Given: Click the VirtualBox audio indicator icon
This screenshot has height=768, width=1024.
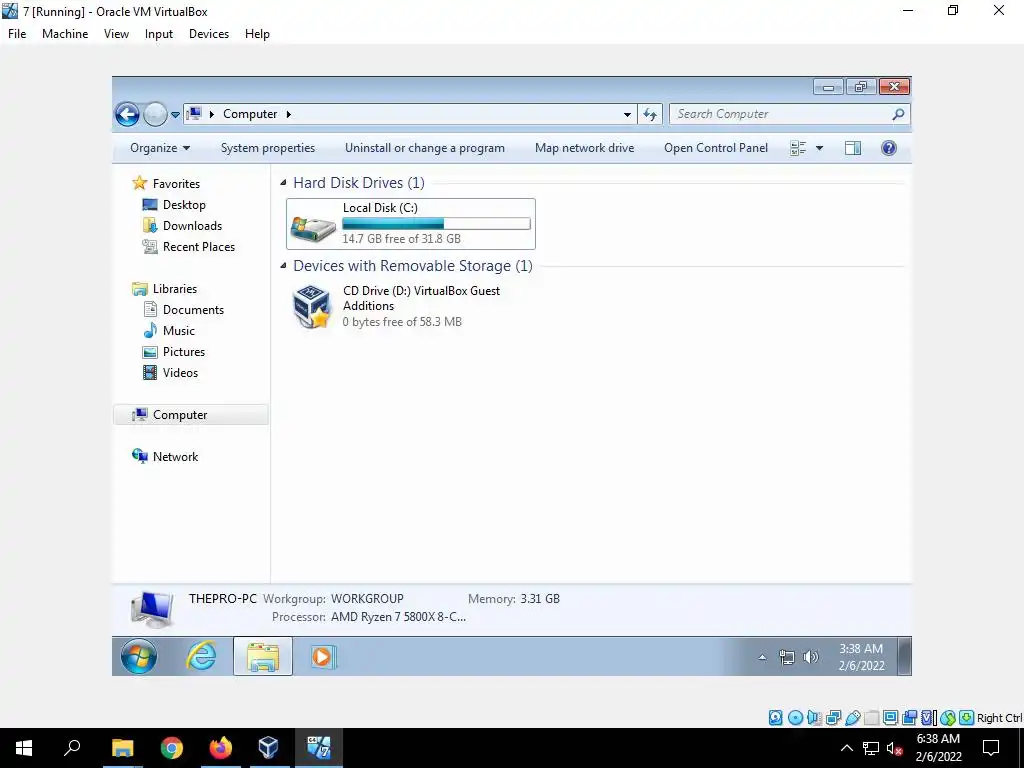Looking at the screenshot, I should click(x=814, y=718).
